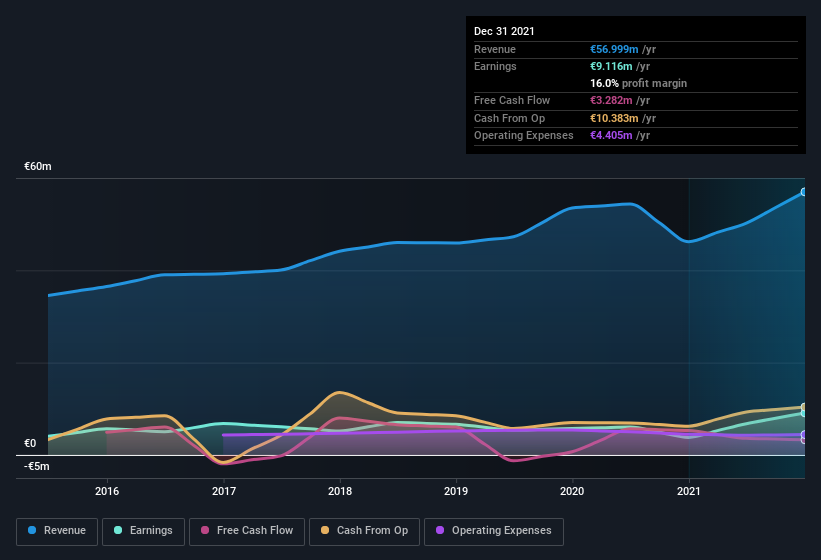Toggle the Revenue series legend button
This screenshot has width=821, height=560.
(57, 531)
